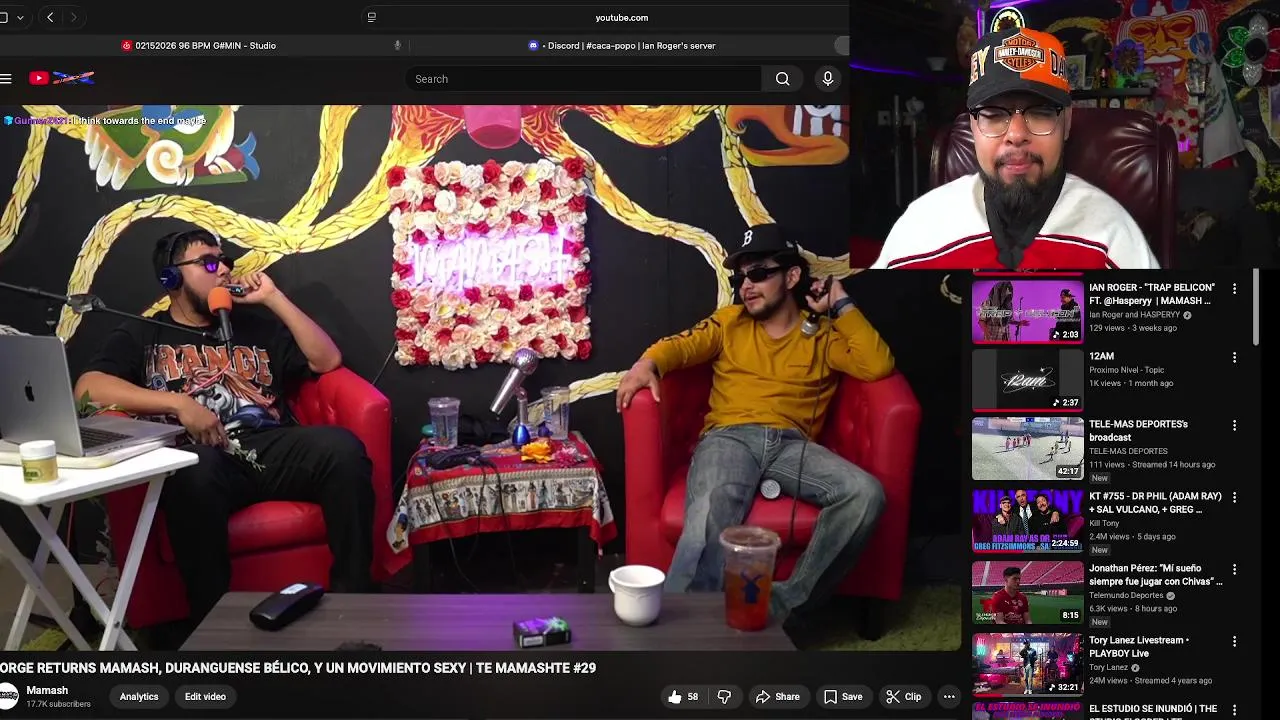Viewport: 1280px width, 720px height.
Task: Open the Jonathan Pérez video thumbnail
Action: click(x=1028, y=593)
